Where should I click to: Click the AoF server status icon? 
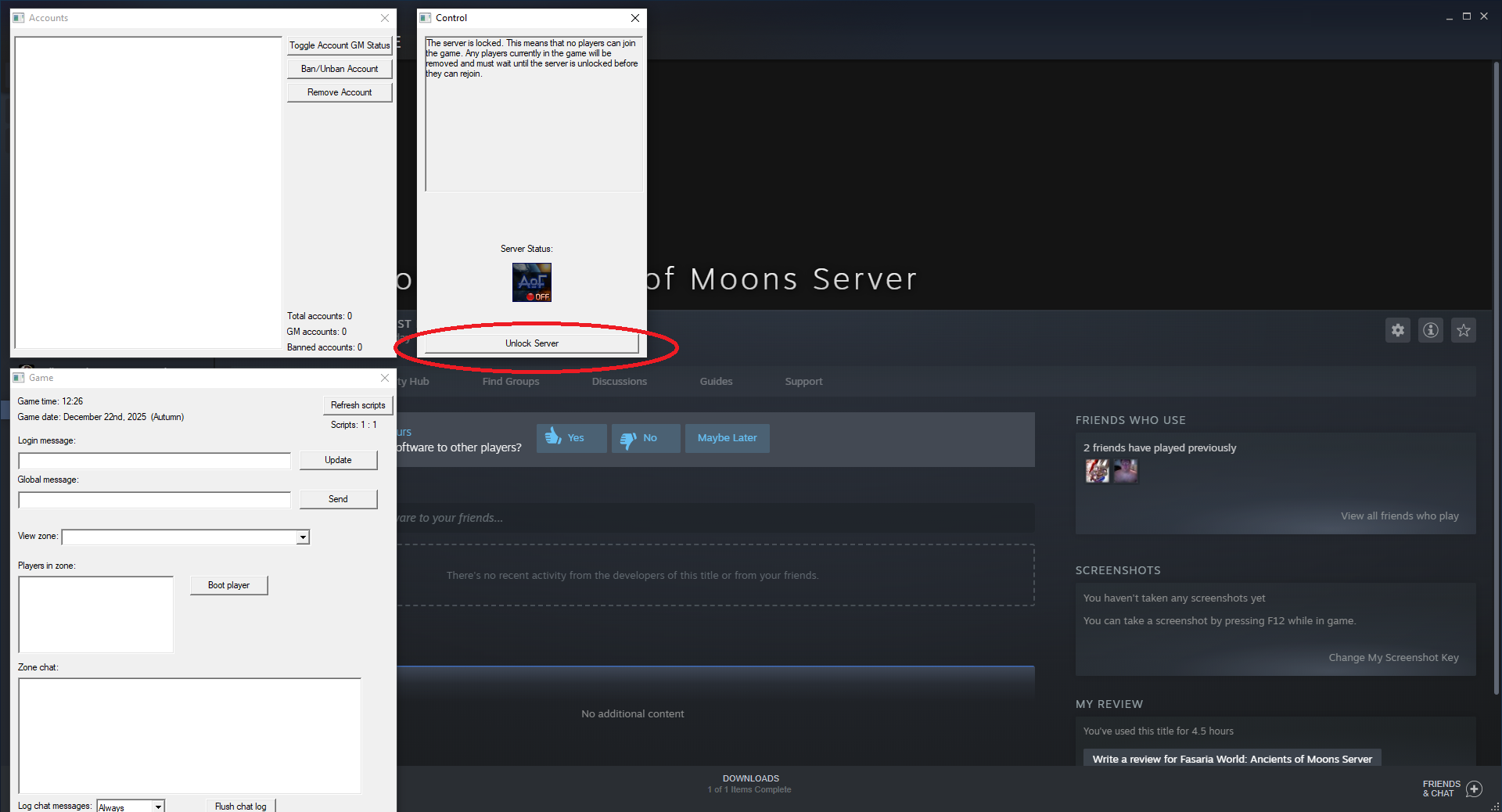(532, 282)
